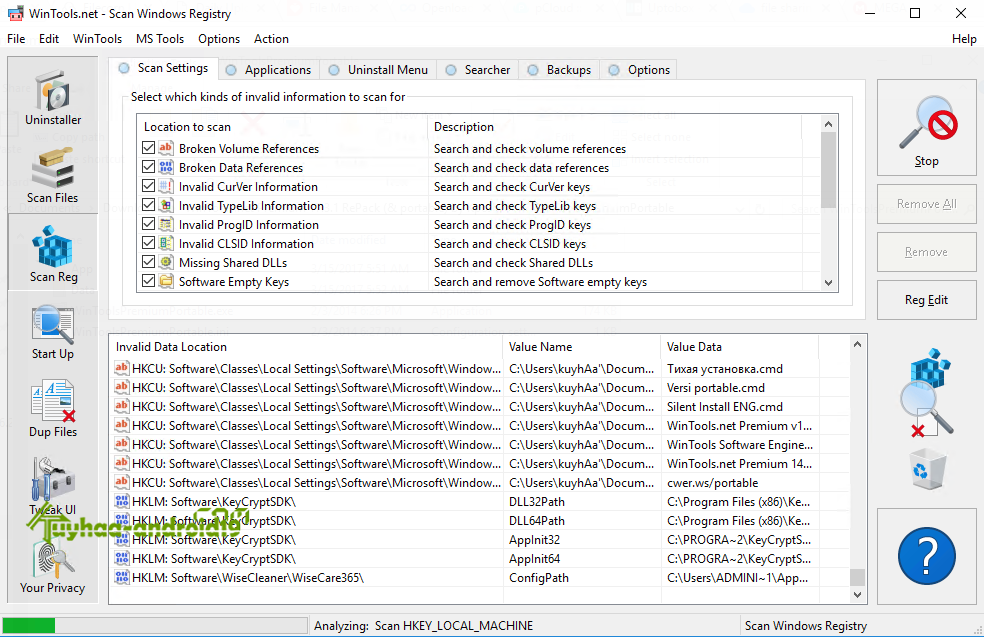Click the icon of the cwer.ws/portable result row
984x637 pixels.
[122, 481]
